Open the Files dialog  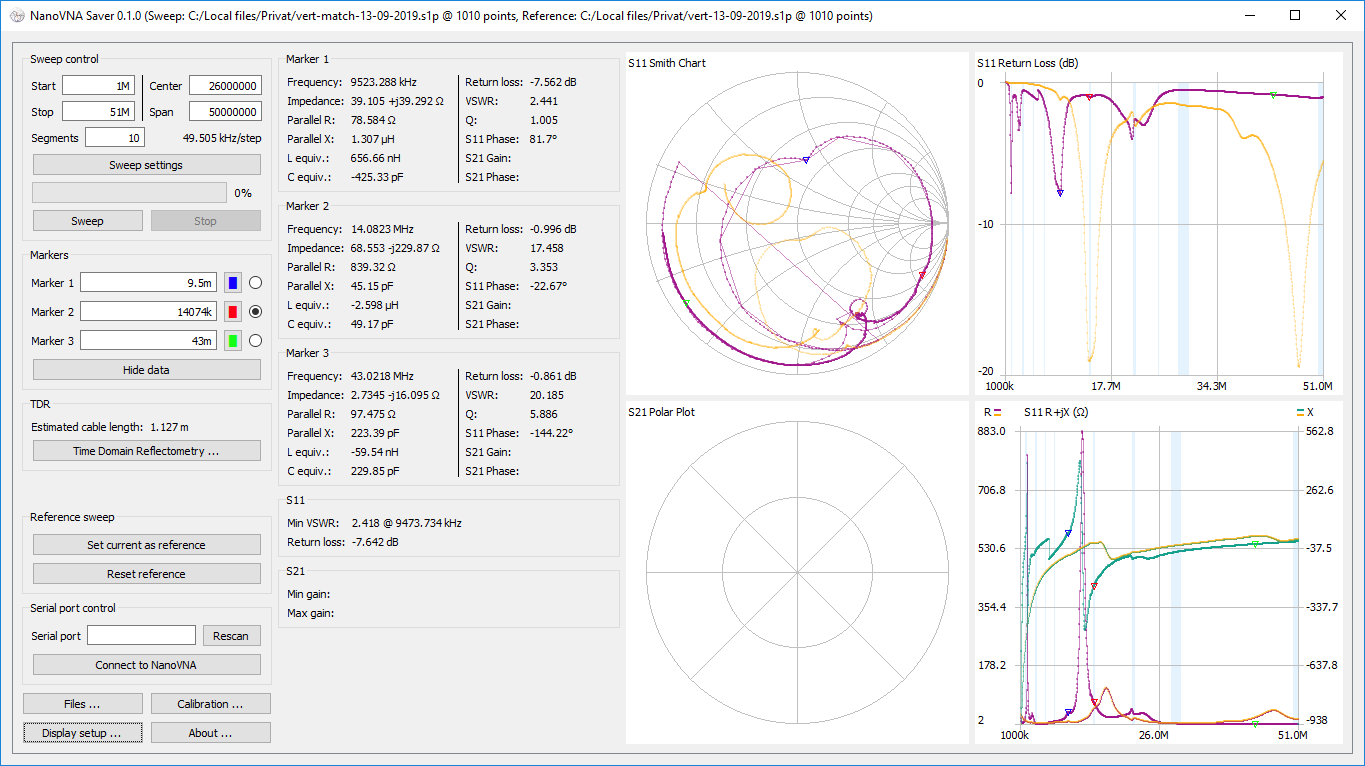(x=82, y=704)
